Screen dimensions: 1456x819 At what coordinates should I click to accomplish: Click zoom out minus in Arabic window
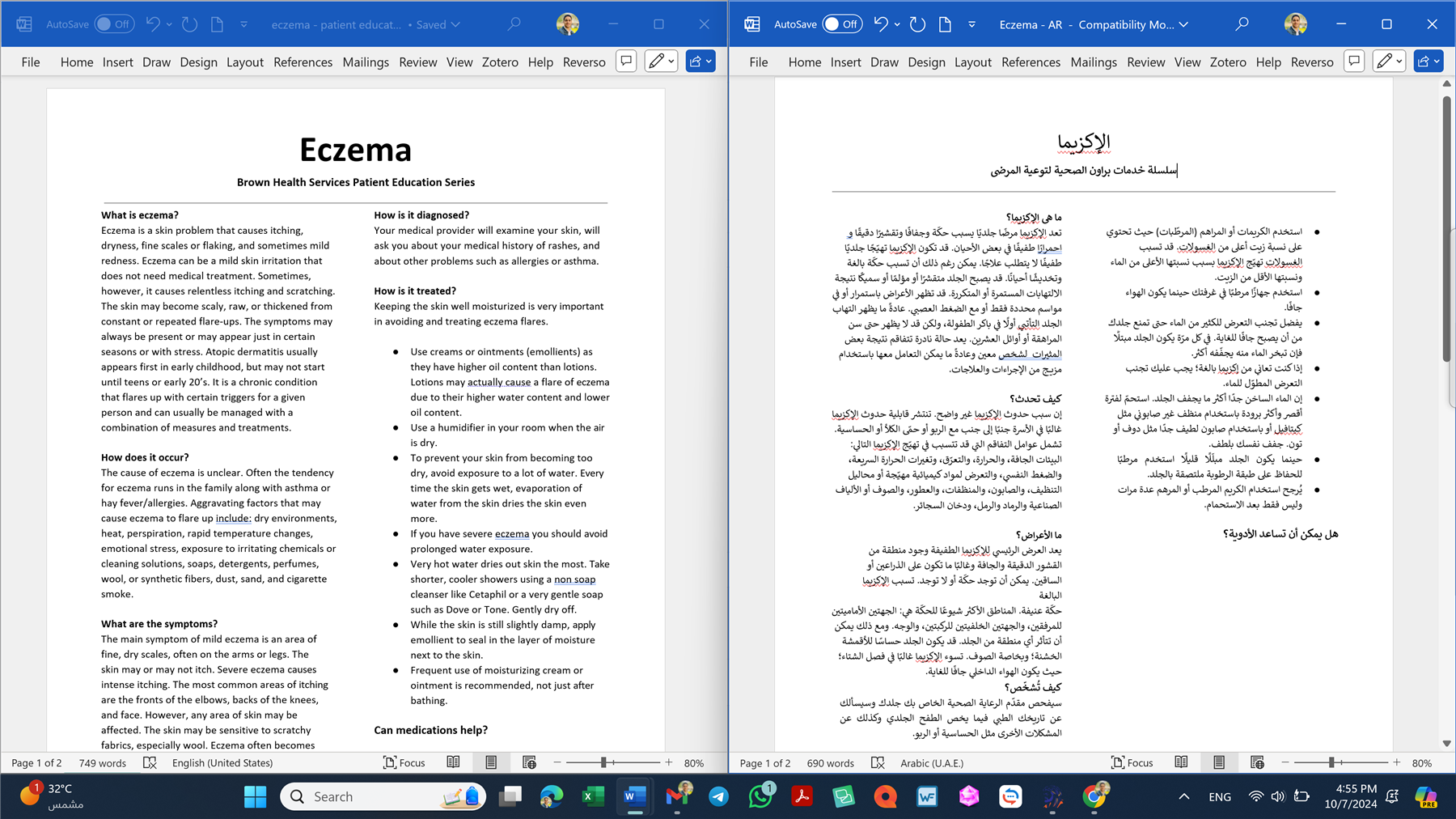click(x=1285, y=762)
